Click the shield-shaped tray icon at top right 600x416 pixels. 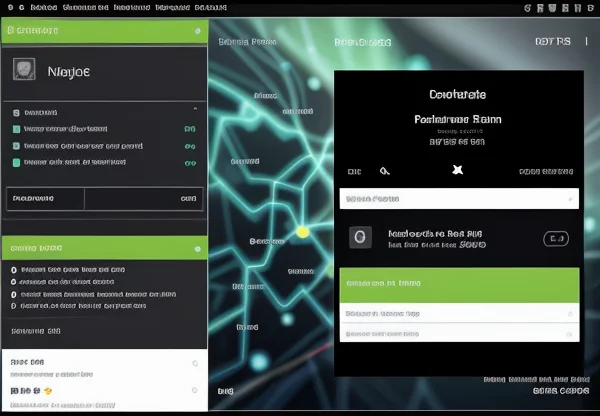coord(552,8)
